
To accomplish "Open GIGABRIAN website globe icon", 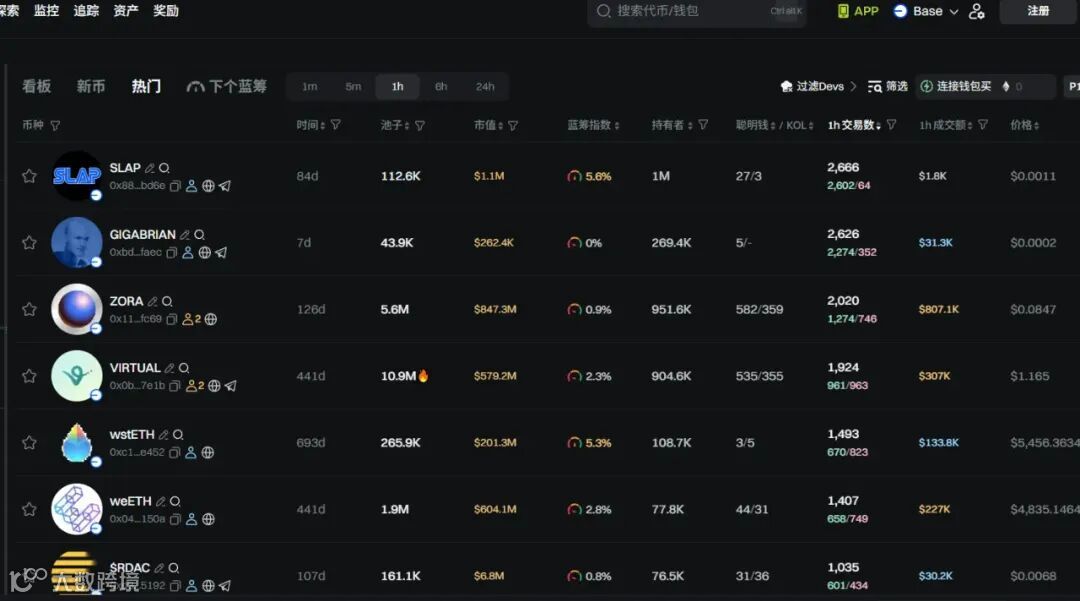I will point(205,253).
